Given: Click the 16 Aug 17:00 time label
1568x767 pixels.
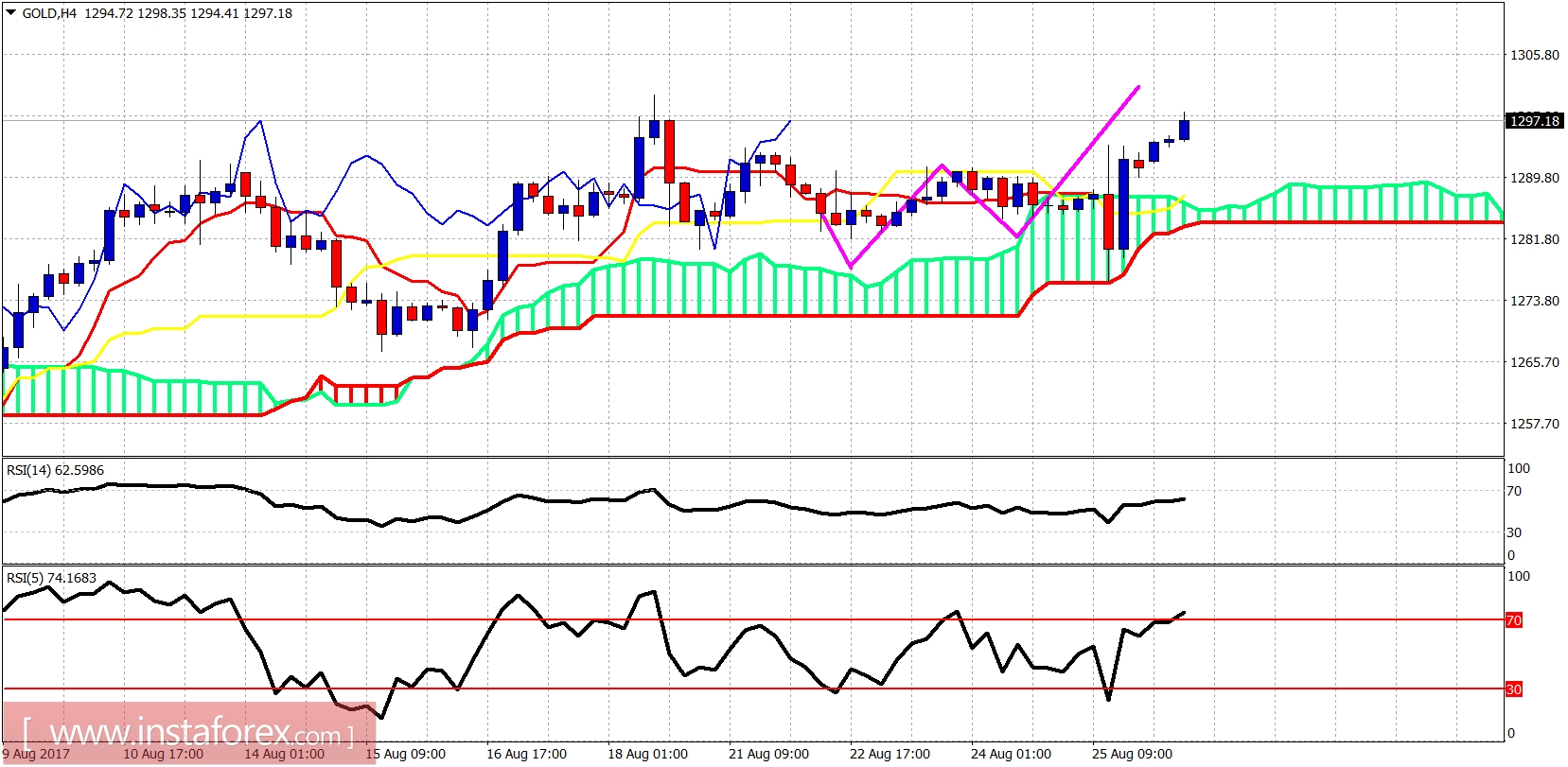Looking at the screenshot, I should [x=526, y=754].
